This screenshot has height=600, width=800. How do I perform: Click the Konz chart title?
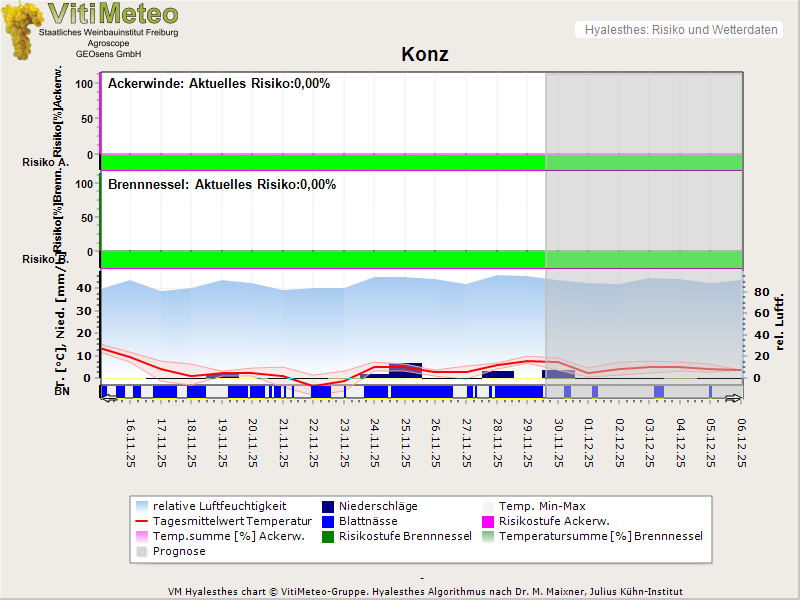pyautogui.click(x=424, y=55)
